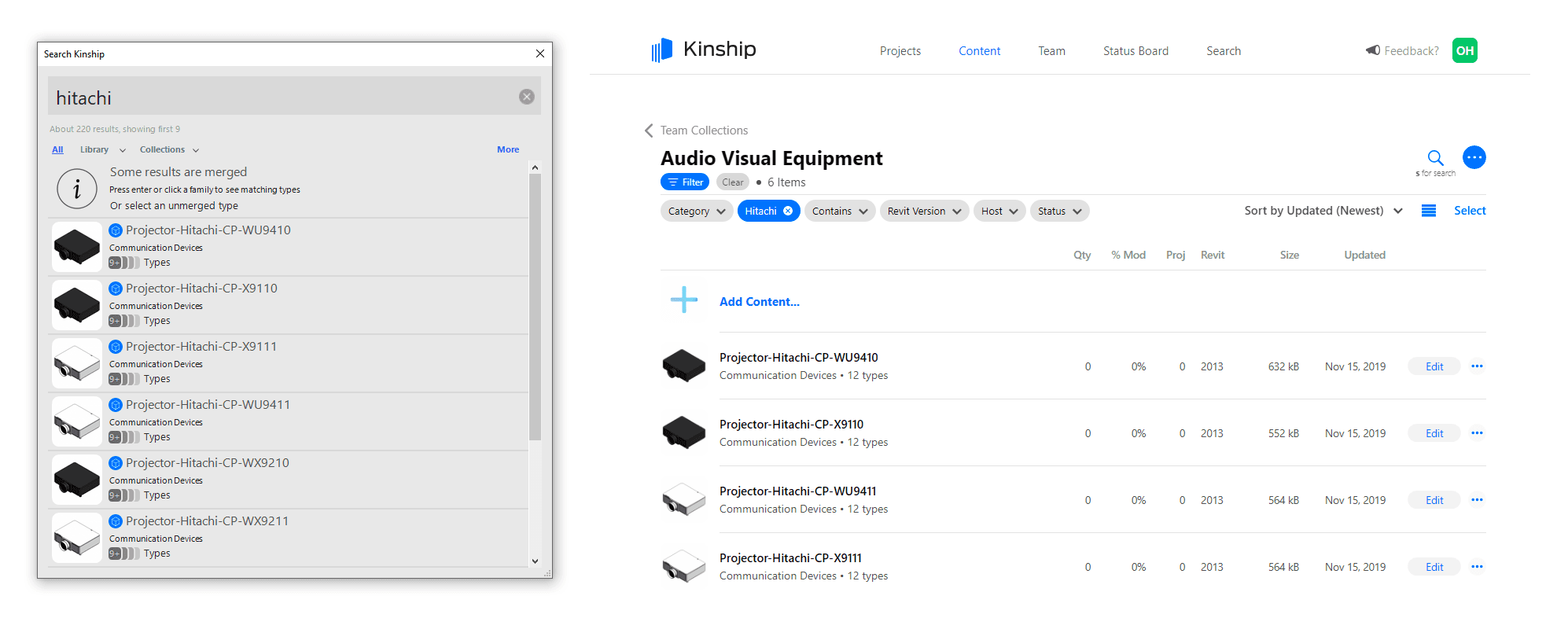Click the Select link

(1470, 211)
